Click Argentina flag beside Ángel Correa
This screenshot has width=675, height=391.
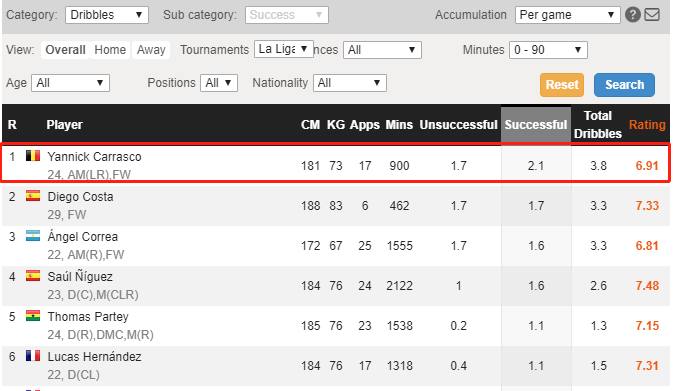33,236
